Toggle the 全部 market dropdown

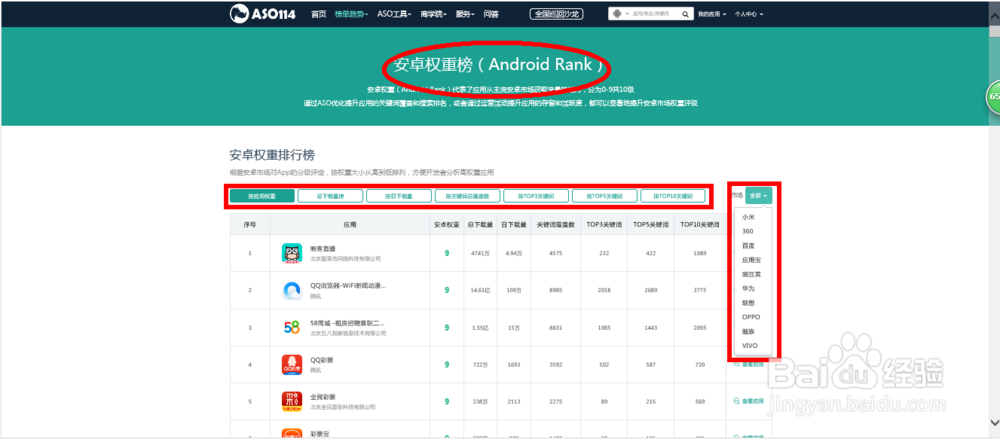pos(758,195)
